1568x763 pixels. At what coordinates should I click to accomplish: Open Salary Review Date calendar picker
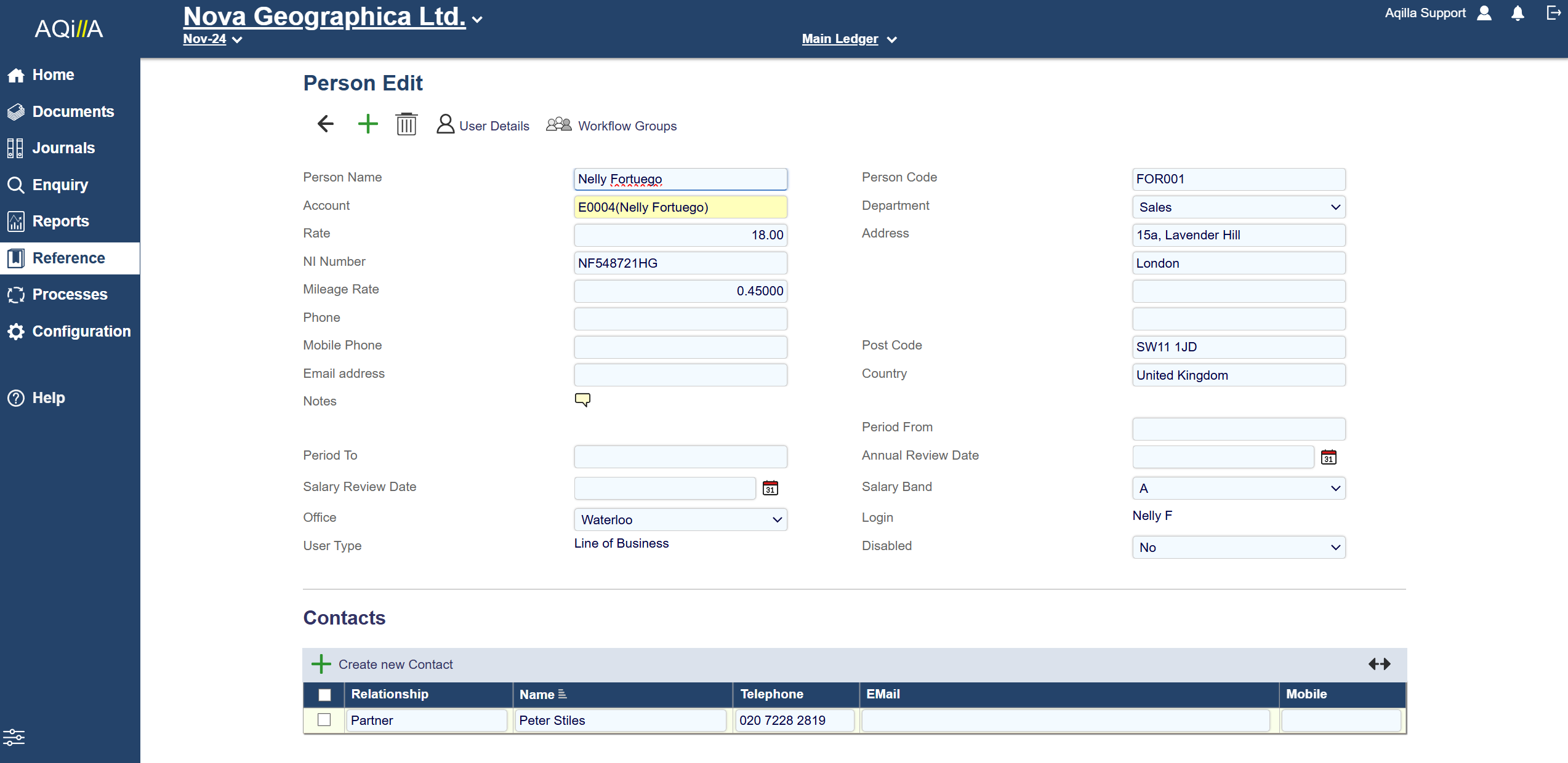click(770, 488)
